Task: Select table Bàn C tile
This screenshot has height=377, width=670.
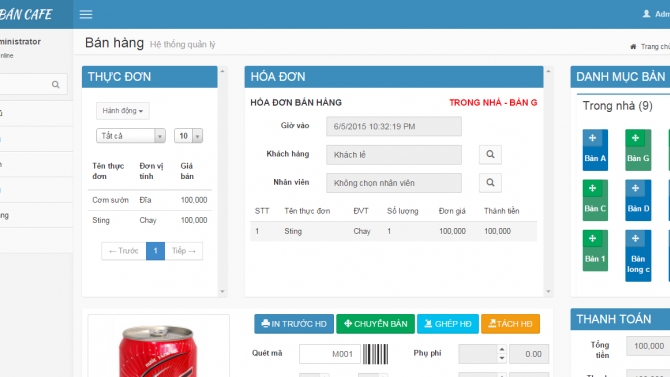Action: pos(595,200)
